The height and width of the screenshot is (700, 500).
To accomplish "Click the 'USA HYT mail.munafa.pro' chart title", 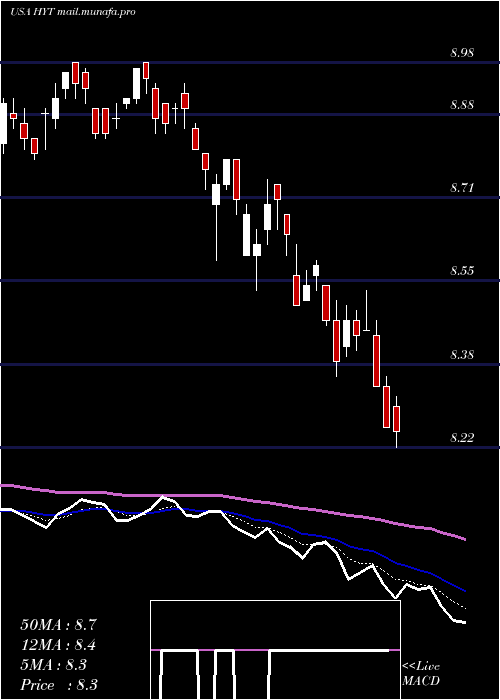I will click(73, 12).
